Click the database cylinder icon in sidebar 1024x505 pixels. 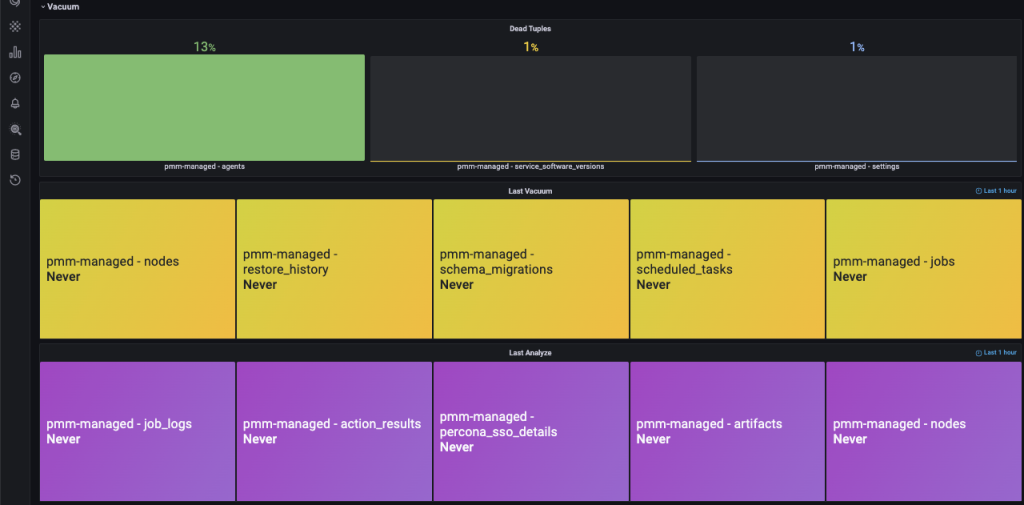click(15, 155)
